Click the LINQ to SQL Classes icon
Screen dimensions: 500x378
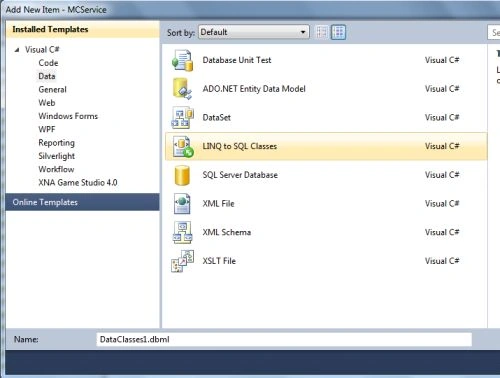[x=183, y=146]
